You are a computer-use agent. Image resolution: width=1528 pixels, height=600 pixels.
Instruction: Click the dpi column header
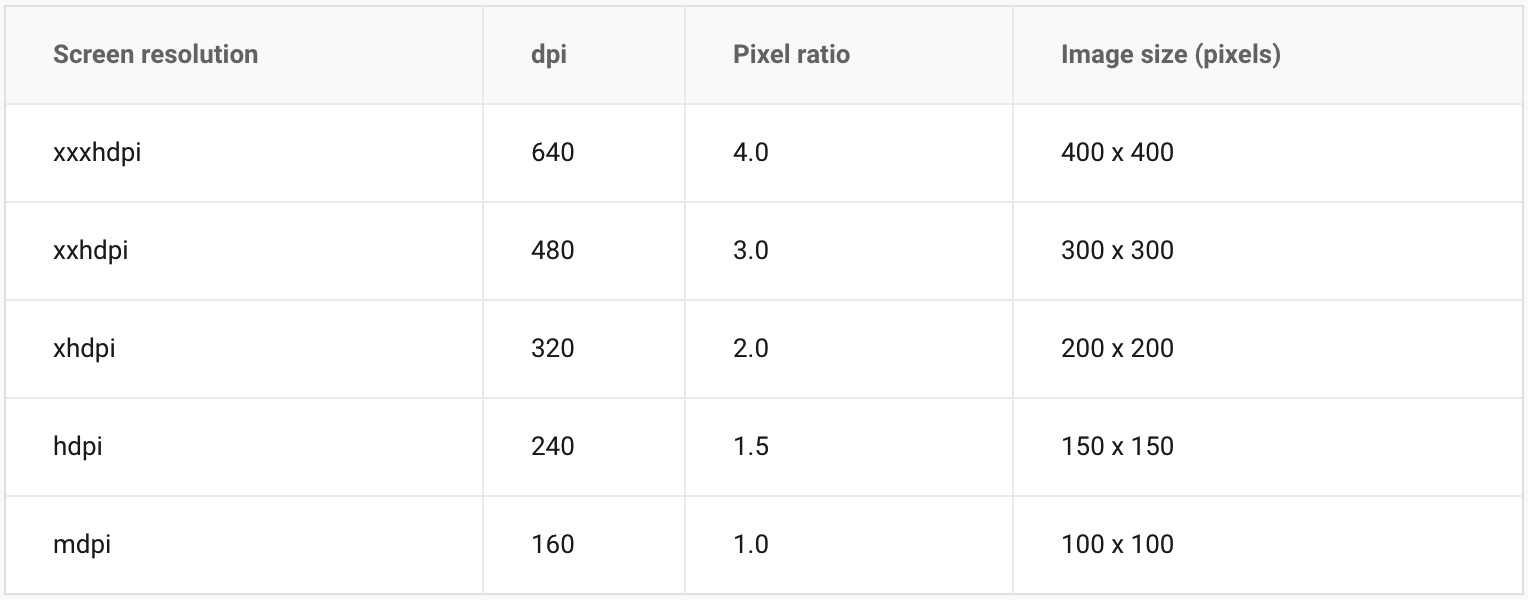[548, 54]
